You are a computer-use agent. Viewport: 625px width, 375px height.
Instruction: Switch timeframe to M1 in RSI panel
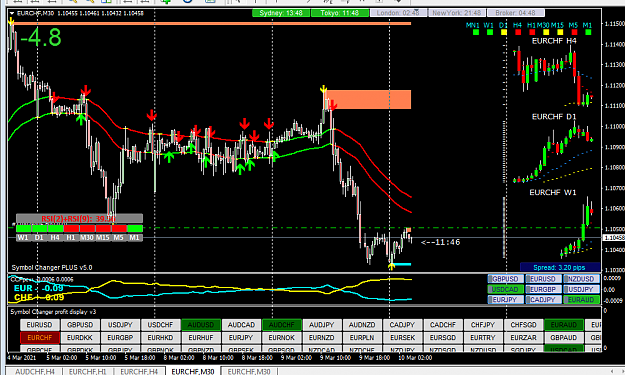point(135,238)
